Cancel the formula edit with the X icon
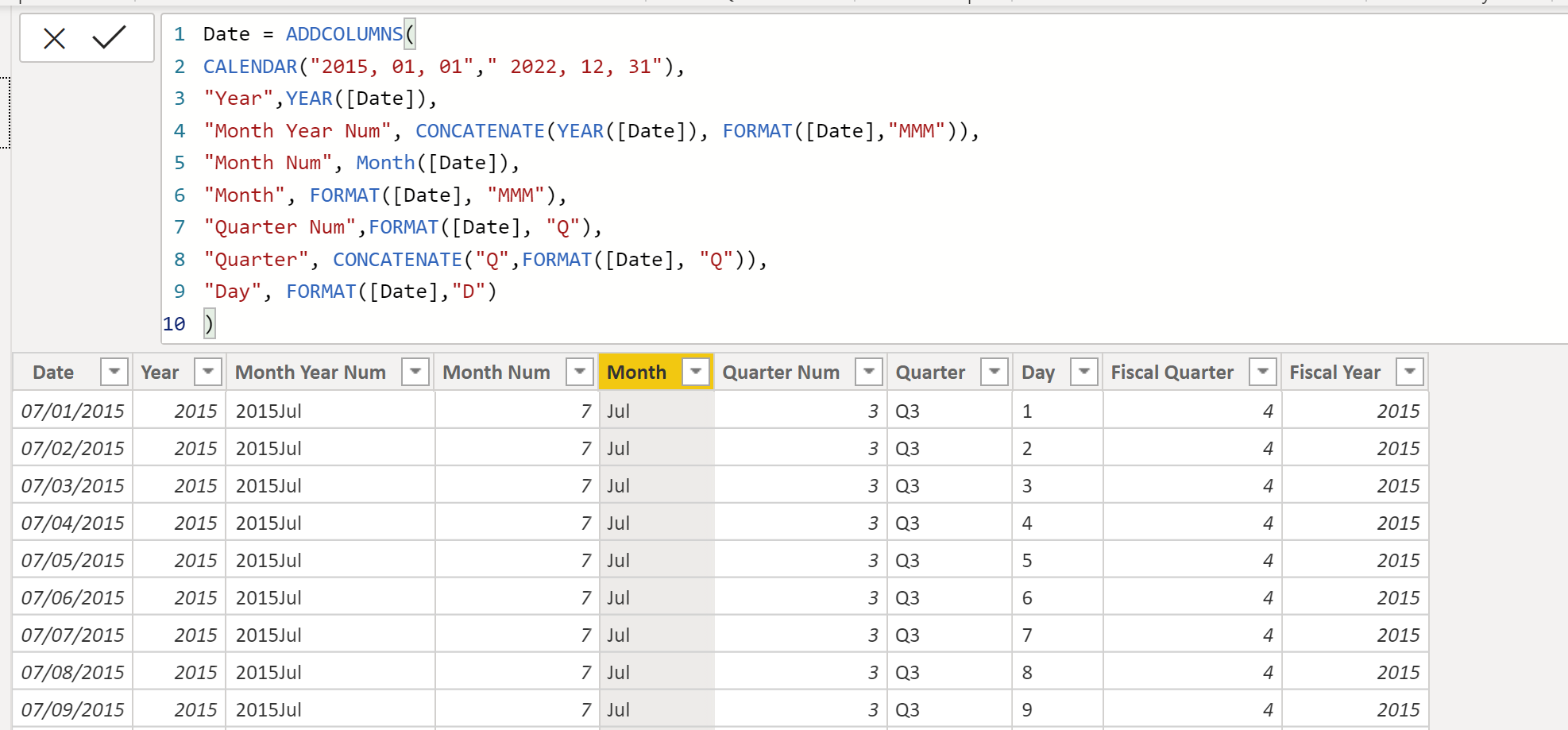 pyautogui.click(x=54, y=37)
